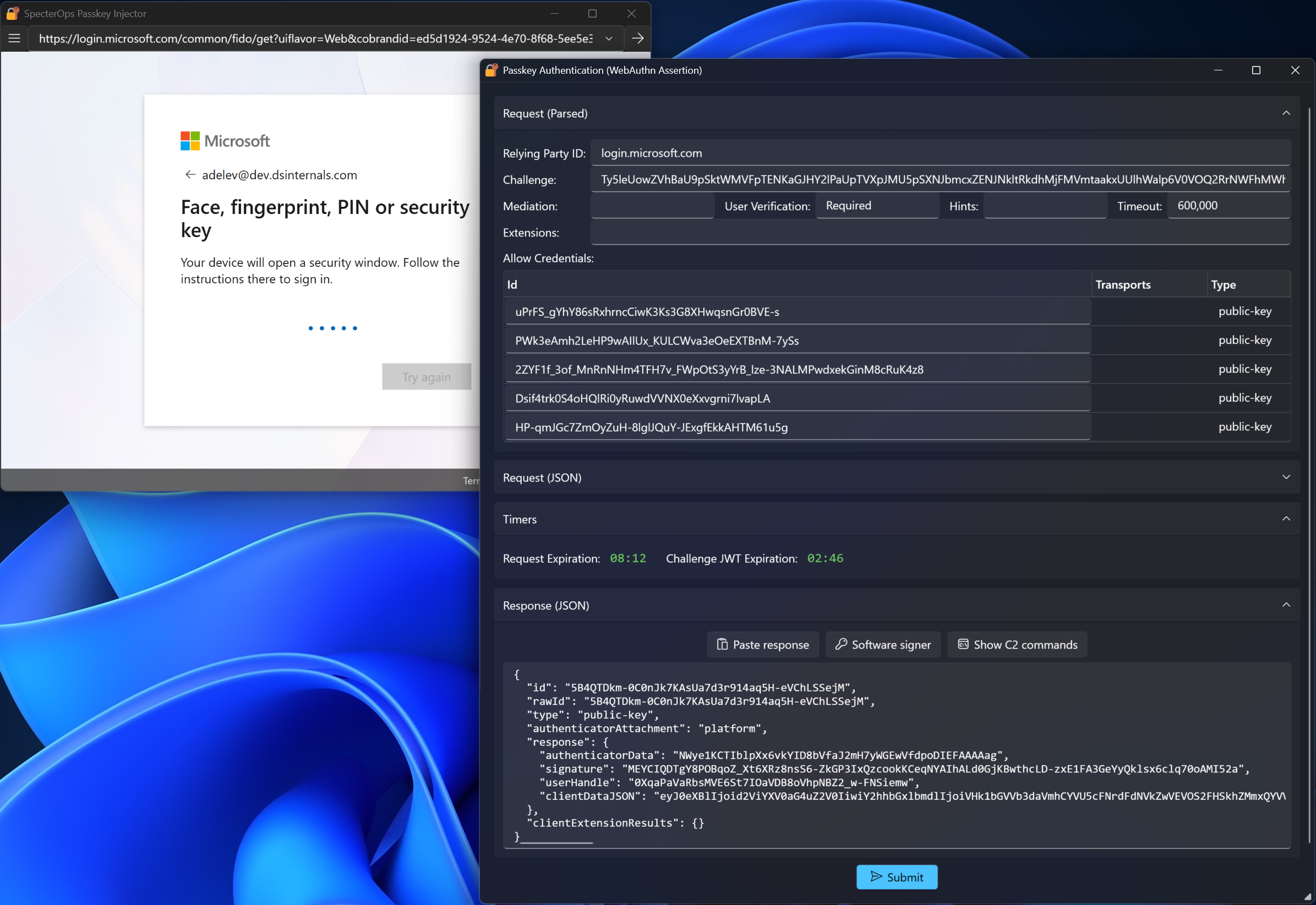Minimize the Passkey Authentication window
Screen dimensions: 1316x905
pyautogui.click(x=1218, y=70)
